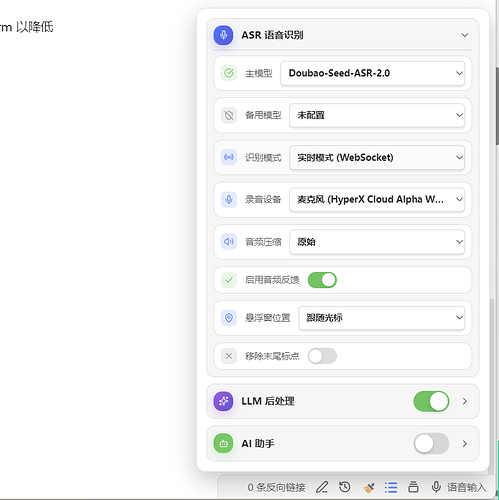The width and height of the screenshot is (499, 500).
Task: Click the pencil edit icon in status bar
Action: pos(322,487)
